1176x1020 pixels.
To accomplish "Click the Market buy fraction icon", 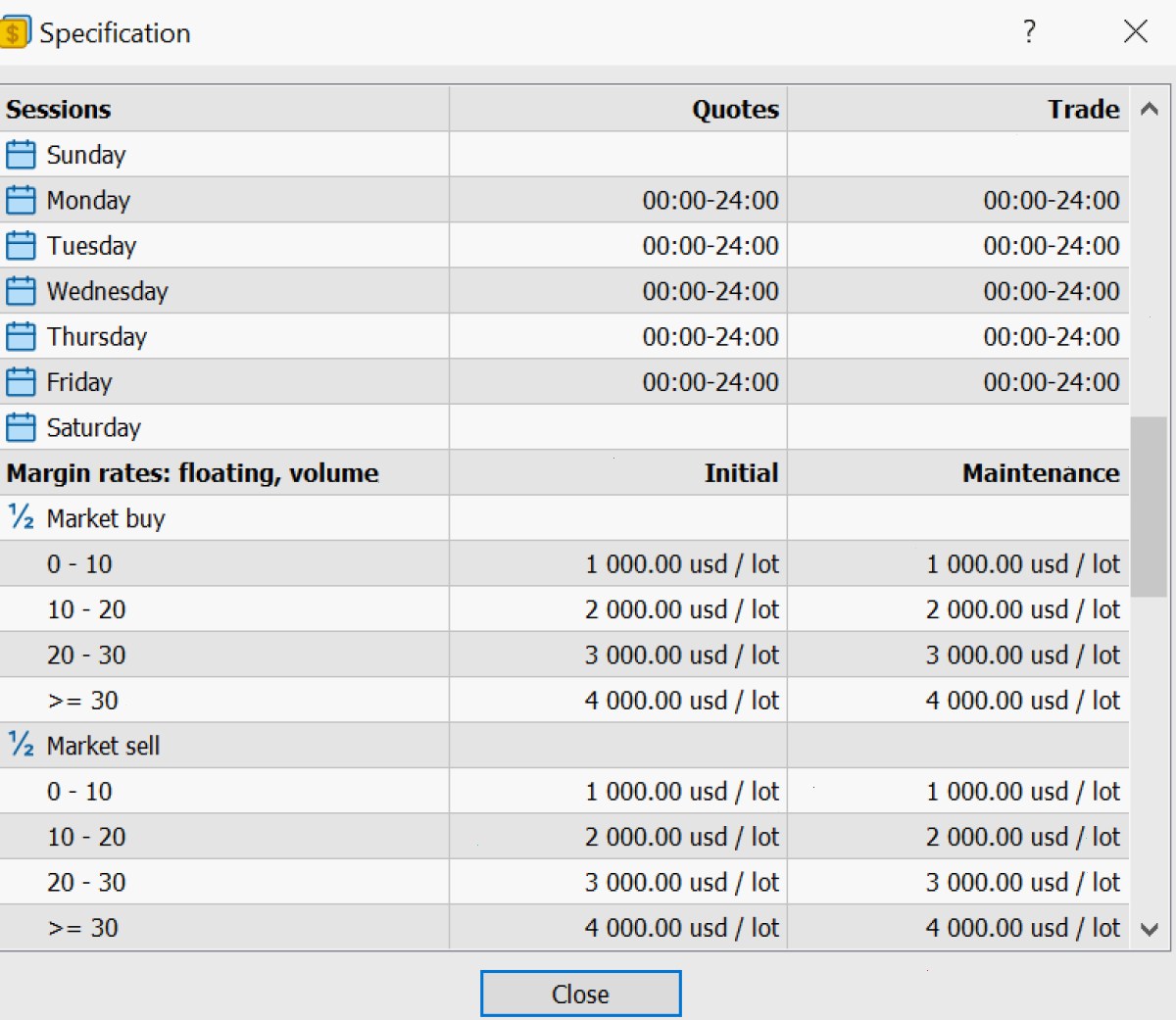I will pyautogui.click(x=21, y=517).
